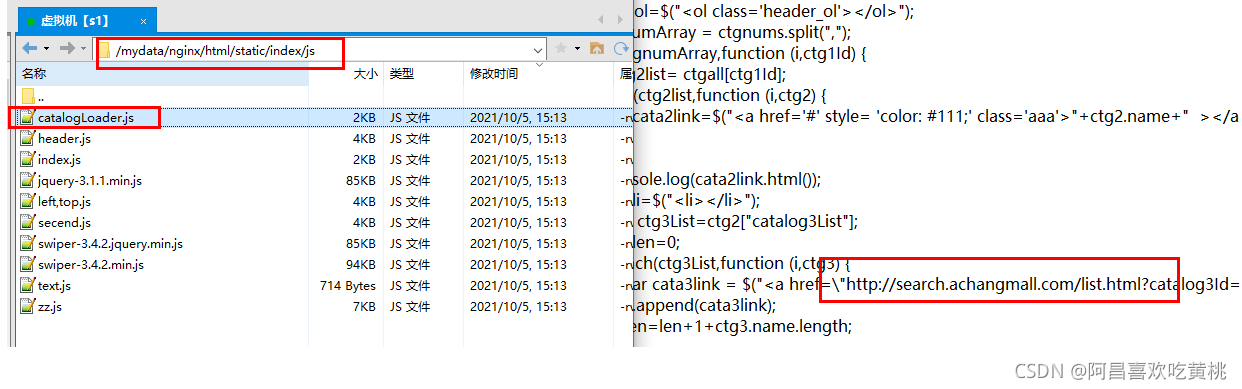Click the 7KB size of zz.js
Screen dimensions: 1242x389
[x=364, y=307]
